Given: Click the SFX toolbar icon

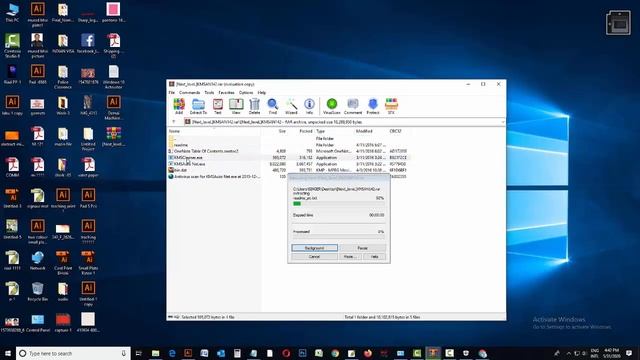Looking at the screenshot, I should [x=391, y=106].
